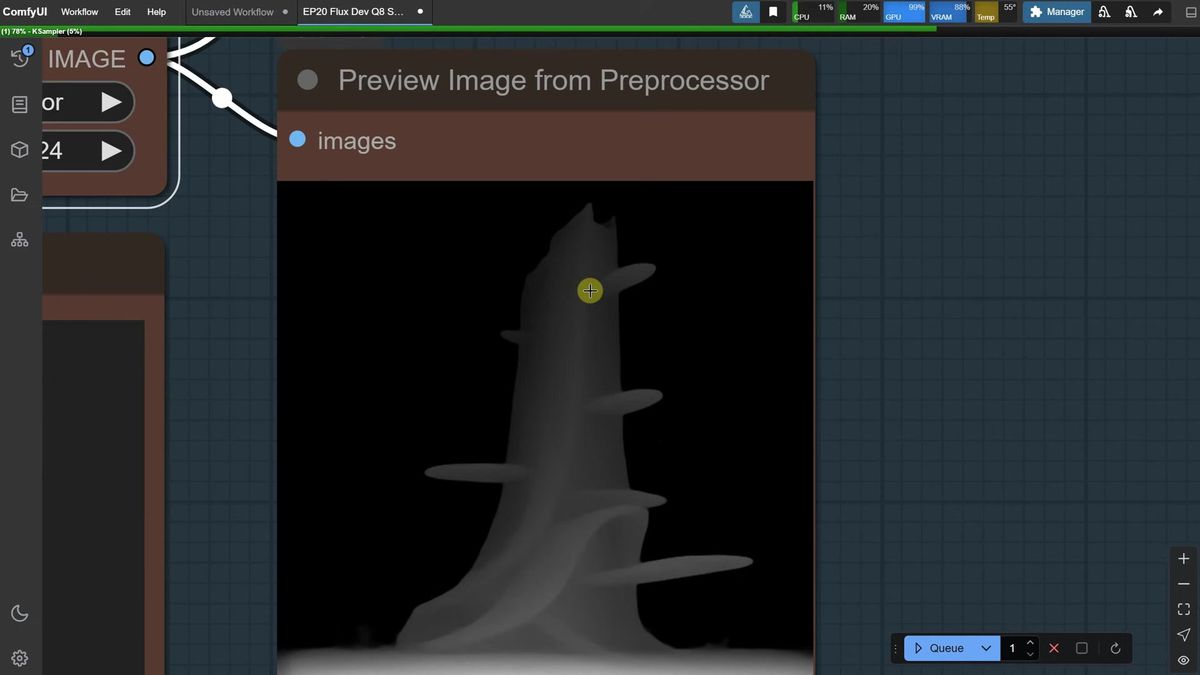
Task: Toggle dark theme with moon icon
Action: tap(20, 613)
